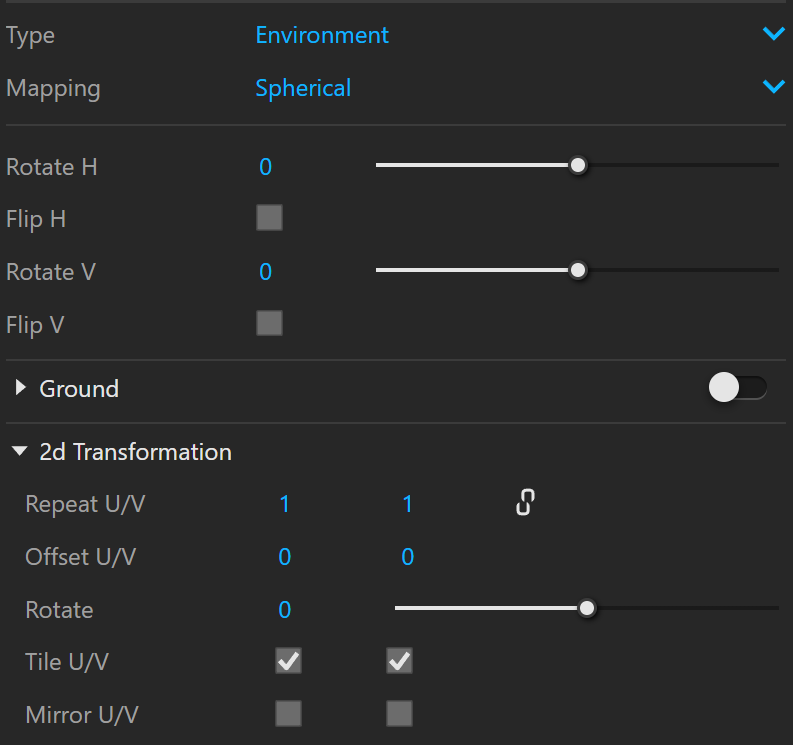Uncheck the Tile U checkbox
793x745 pixels.
288,661
